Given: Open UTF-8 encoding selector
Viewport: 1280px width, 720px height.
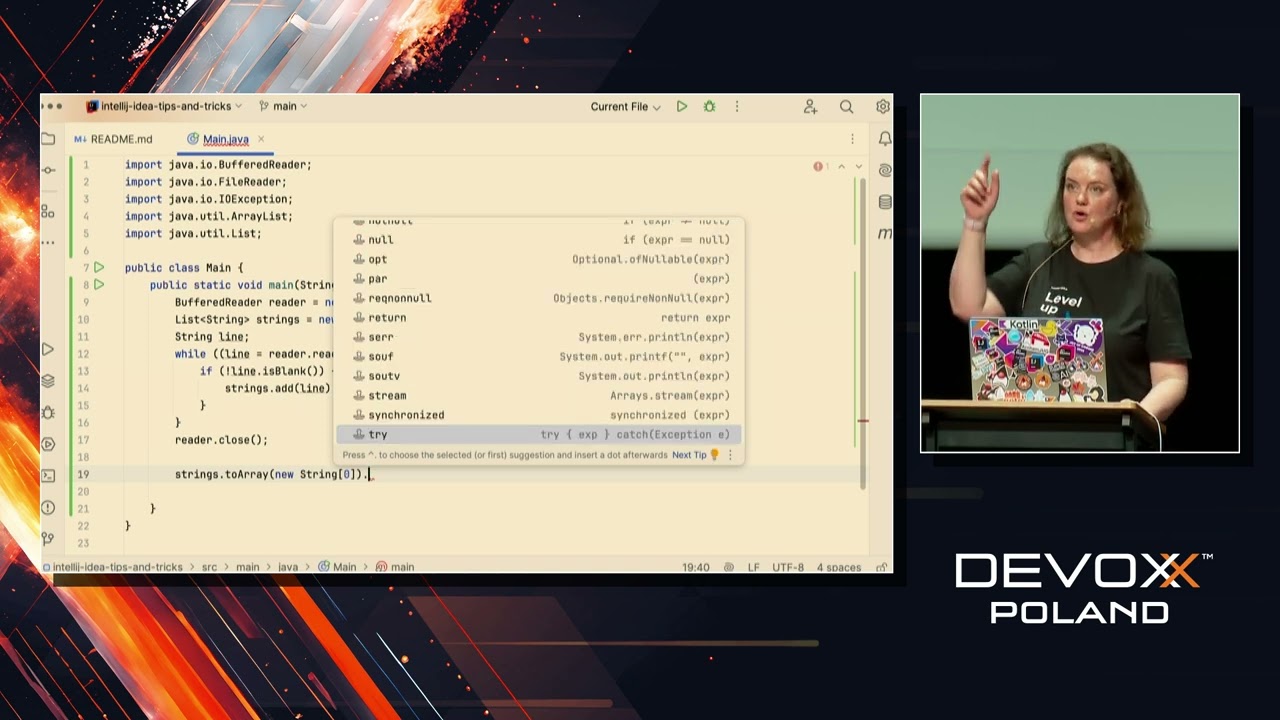Looking at the screenshot, I should pos(788,567).
